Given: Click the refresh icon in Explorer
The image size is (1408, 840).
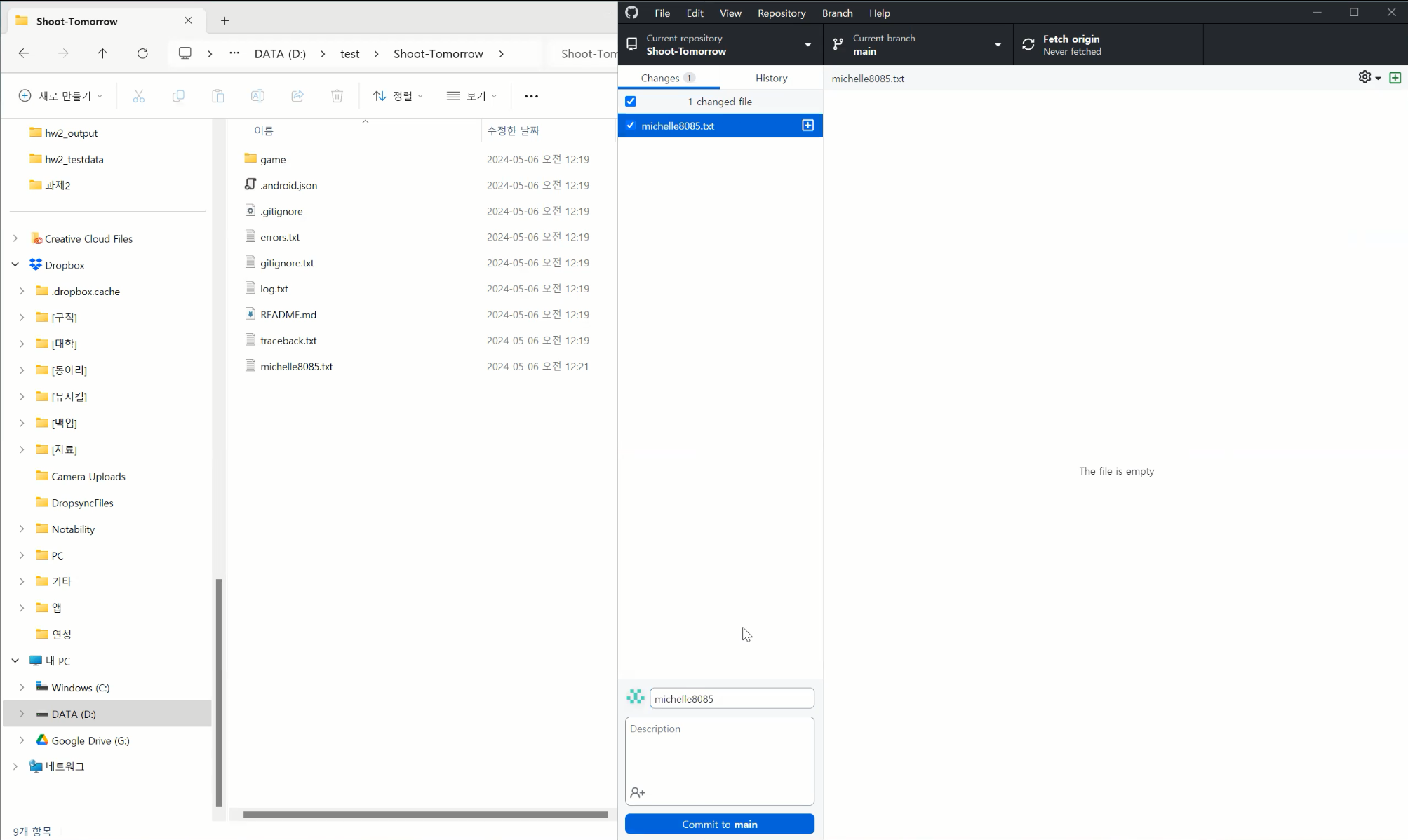Looking at the screenshot, I should click(x=142, y=53).
